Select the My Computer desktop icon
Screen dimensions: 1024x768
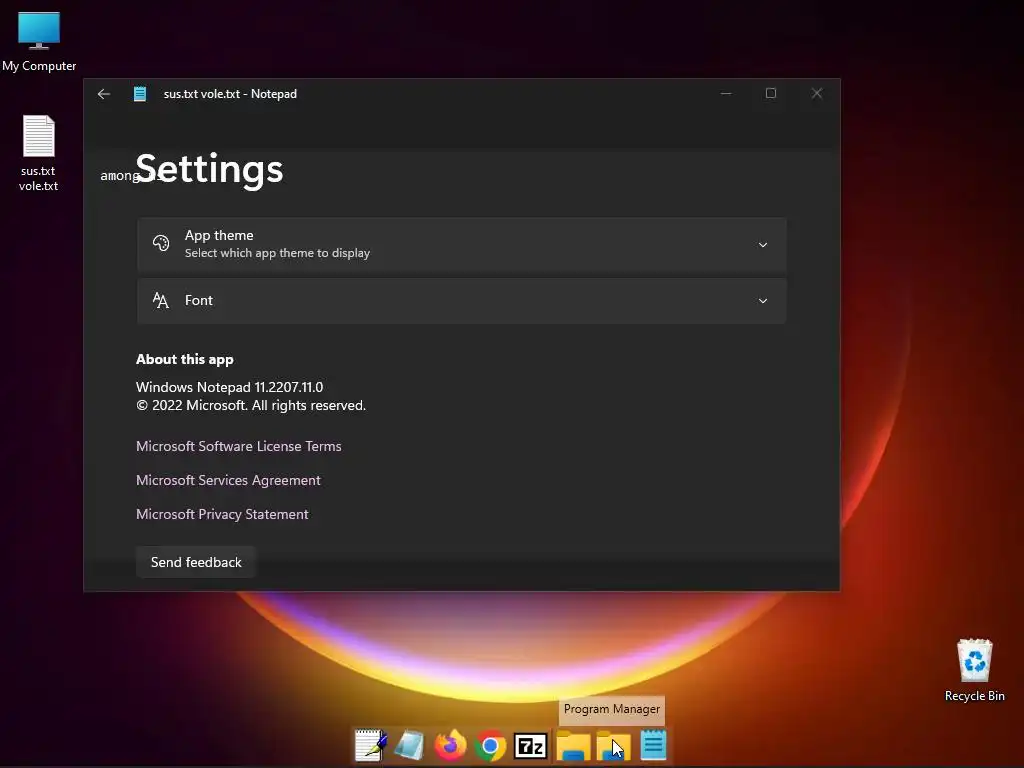(39, 42)
